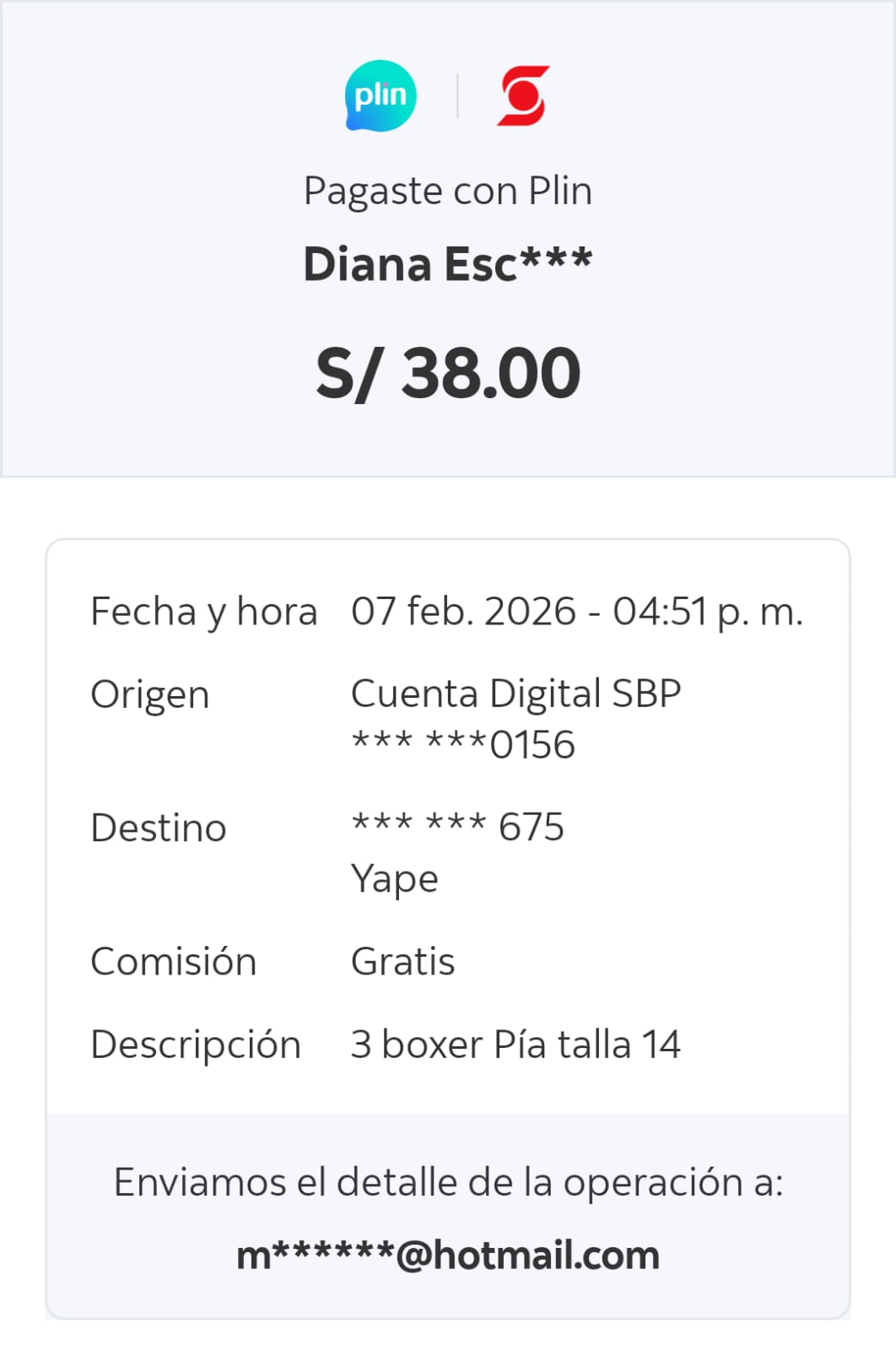Image resolution: width=896 pixels, height=1350 pixels.
Task: Click the Yape destination text
Action: (394, 878)
